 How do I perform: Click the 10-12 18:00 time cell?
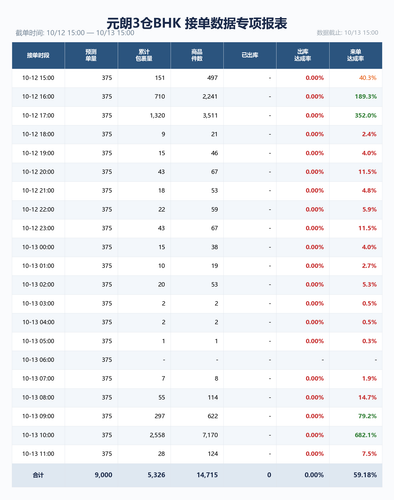click(38, 134)
